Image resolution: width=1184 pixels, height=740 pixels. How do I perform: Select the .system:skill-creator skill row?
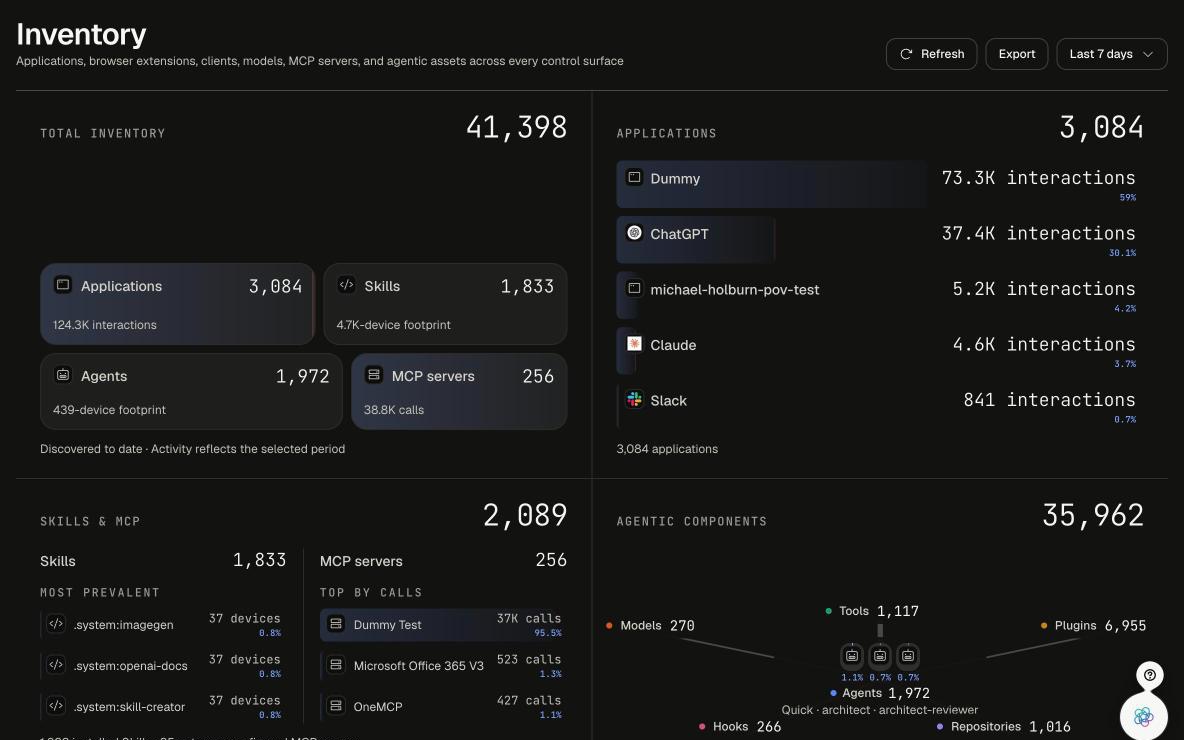[x=163, y=706]
